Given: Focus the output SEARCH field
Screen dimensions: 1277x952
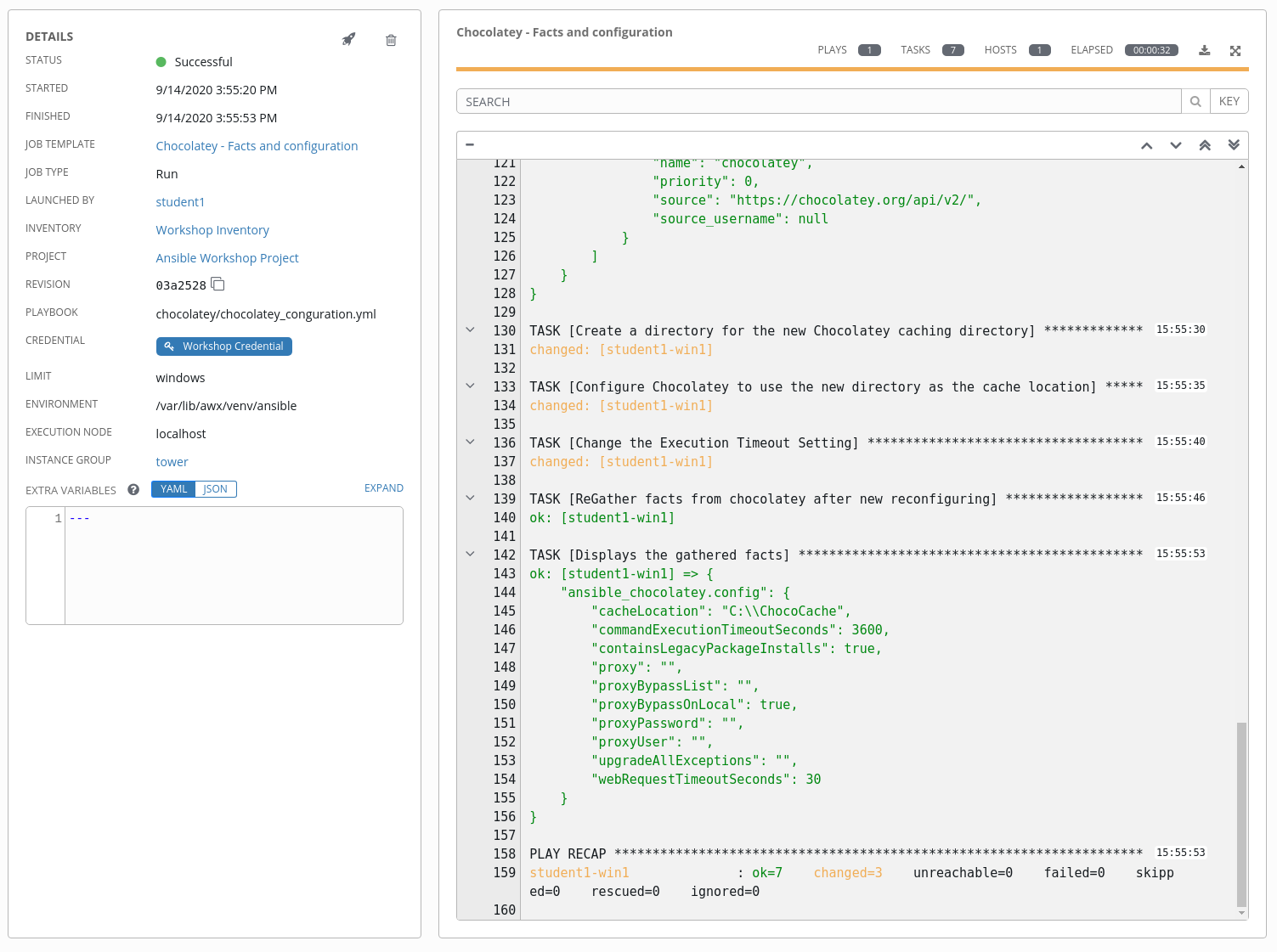Looking at the screenshot, I should 819,101.
